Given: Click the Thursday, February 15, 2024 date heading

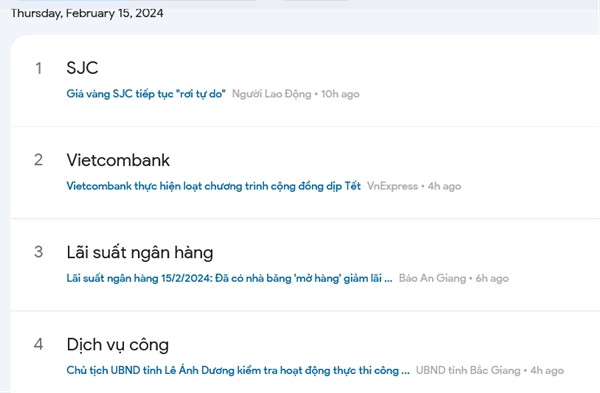Looking at the screenshot, I should click(87, 13).
